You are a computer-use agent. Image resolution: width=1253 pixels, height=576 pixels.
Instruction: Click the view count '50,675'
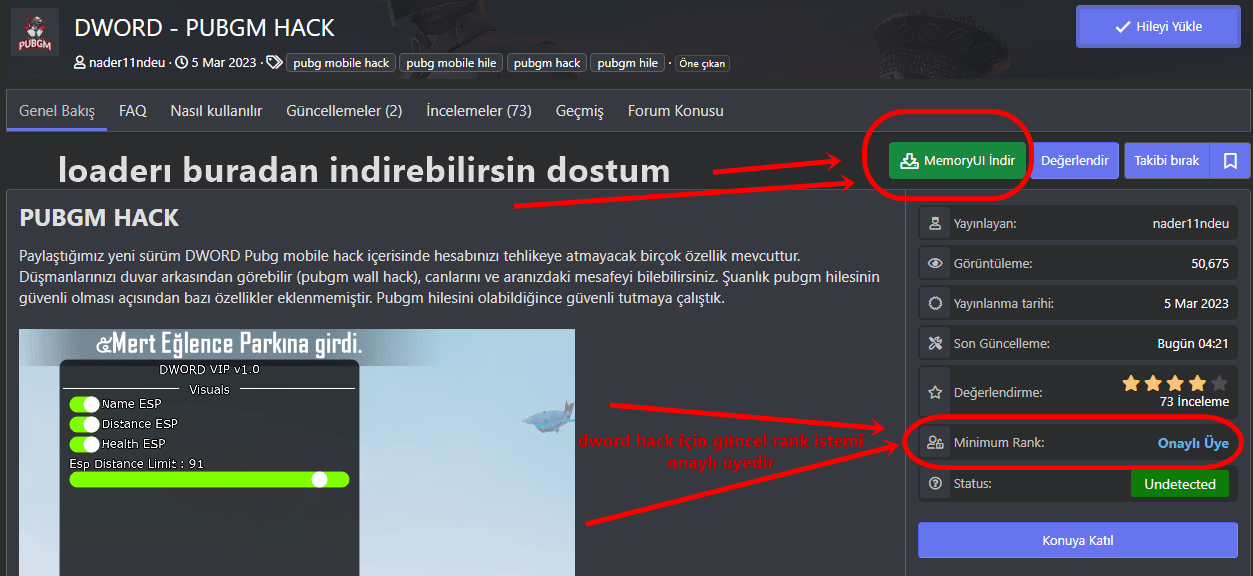(x=1210, y=264)
